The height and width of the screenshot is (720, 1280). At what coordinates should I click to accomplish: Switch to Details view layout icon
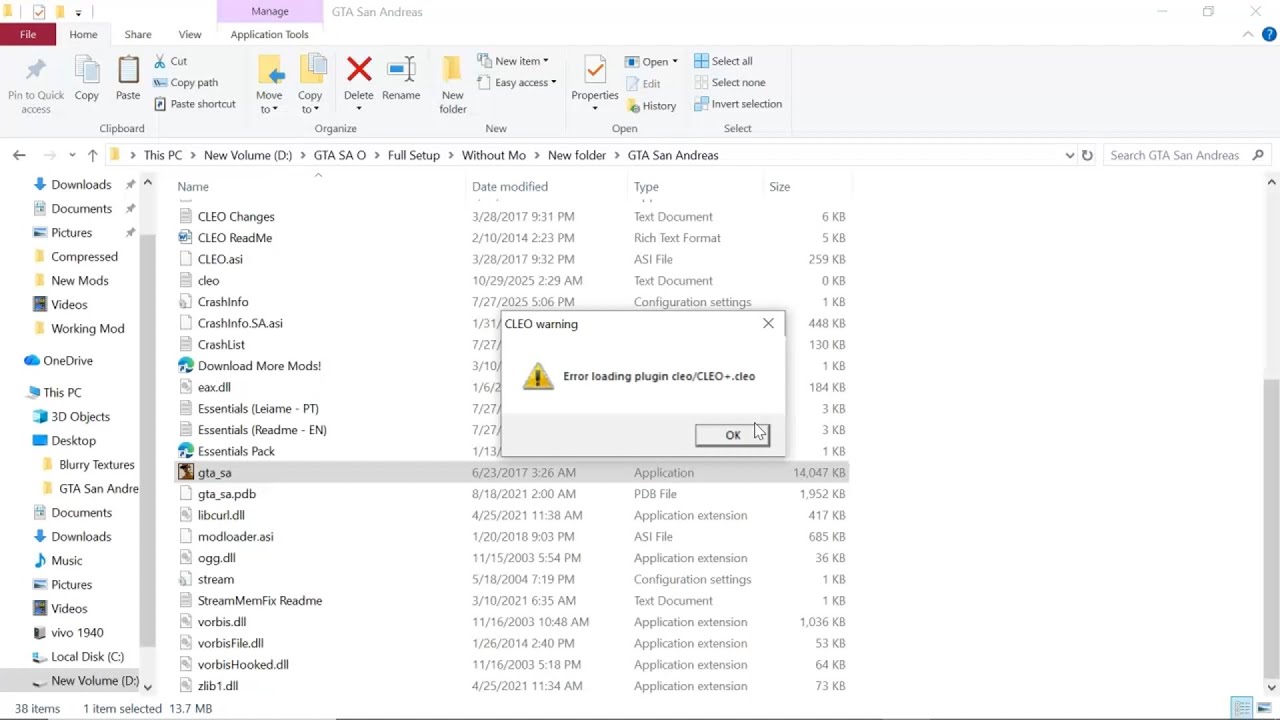(1242, 708)
